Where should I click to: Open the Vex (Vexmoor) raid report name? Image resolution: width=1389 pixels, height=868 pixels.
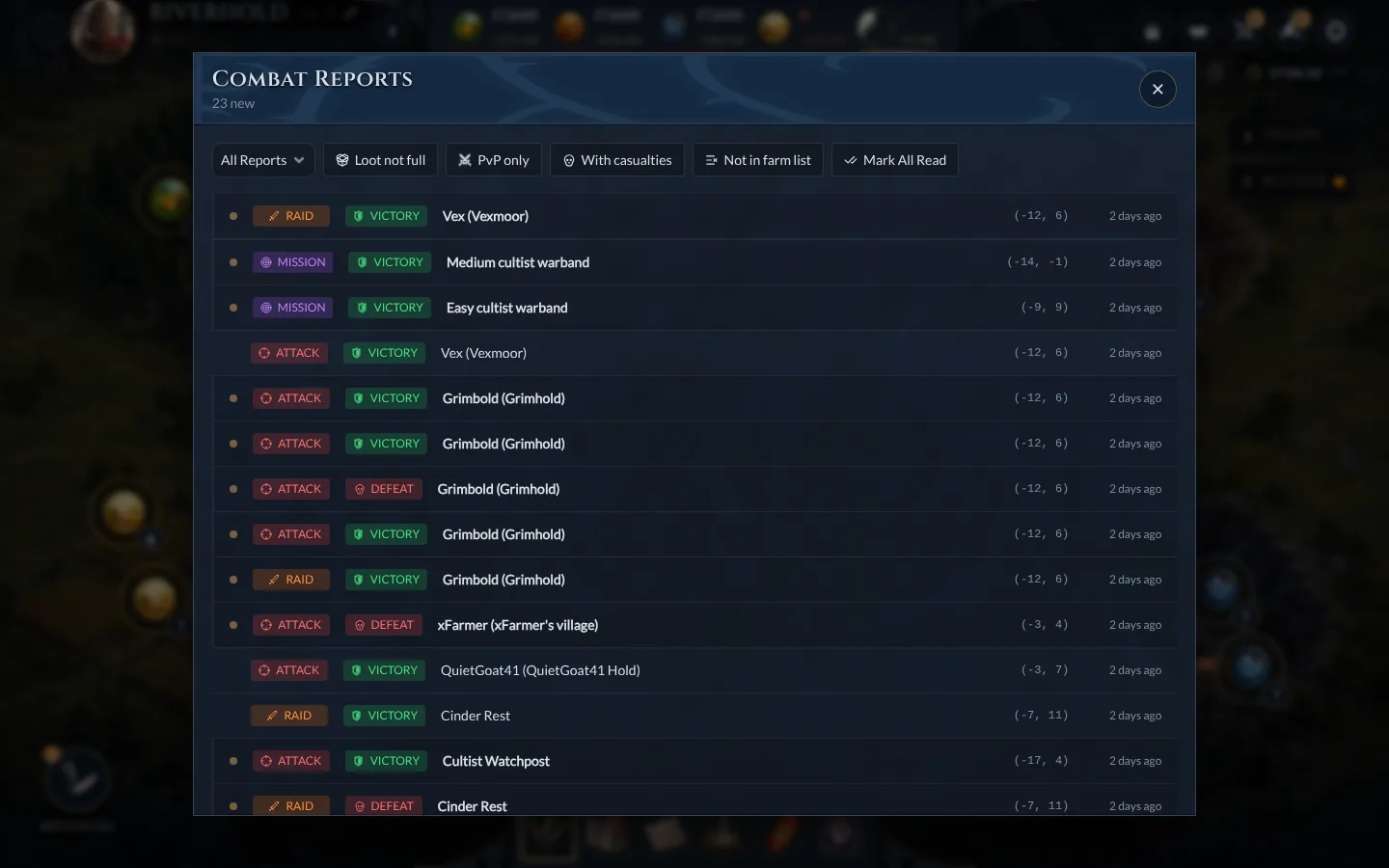coord(485,216)
